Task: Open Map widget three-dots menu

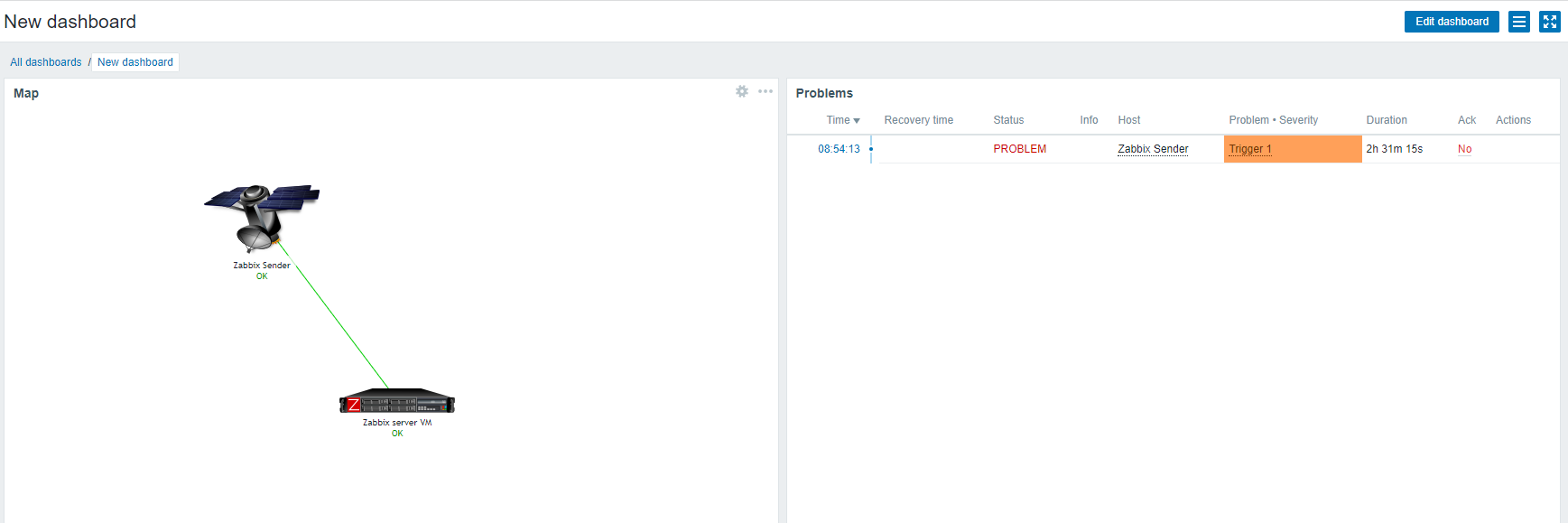Action: [765, 91]
